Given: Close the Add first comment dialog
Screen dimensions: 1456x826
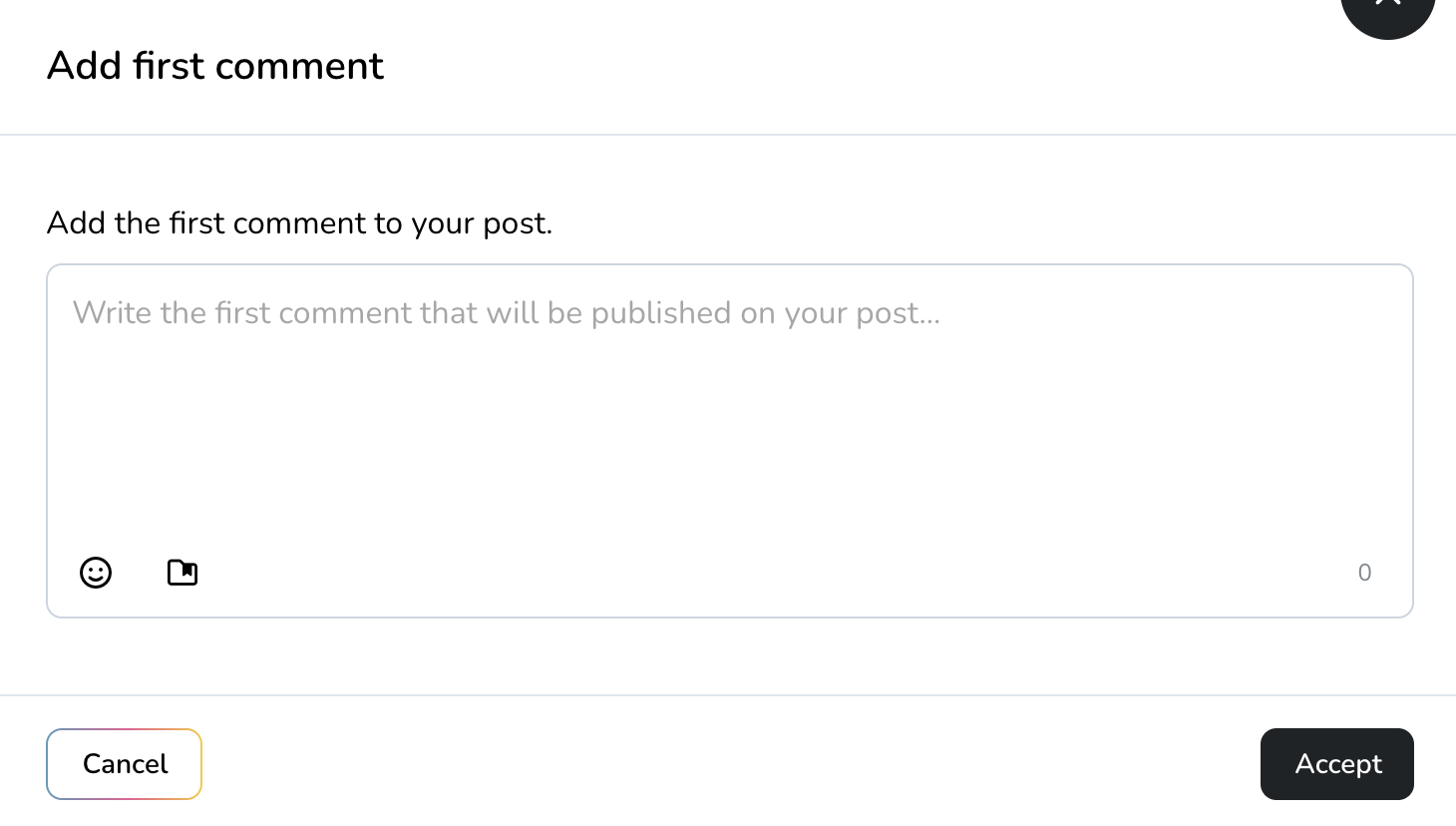Looking at the screenshot, I should 1387,8.
